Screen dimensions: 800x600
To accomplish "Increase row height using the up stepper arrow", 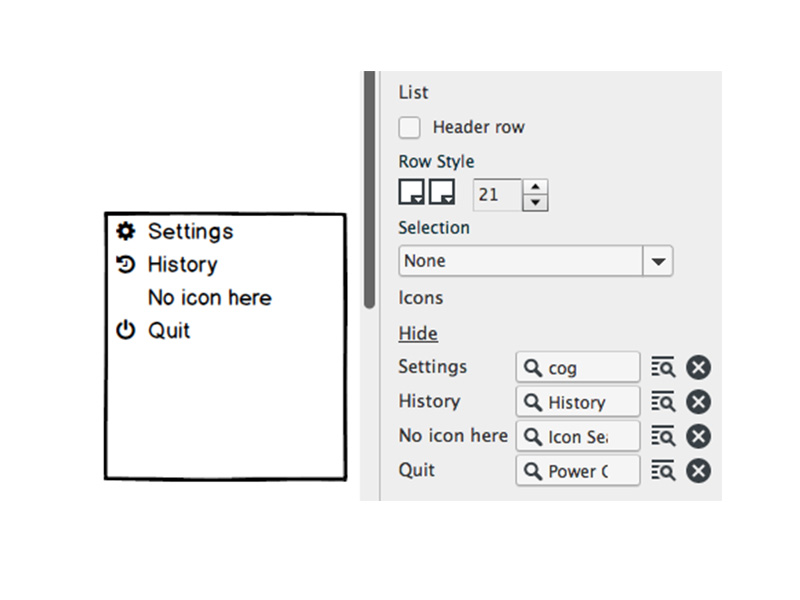I will [536, 188].
